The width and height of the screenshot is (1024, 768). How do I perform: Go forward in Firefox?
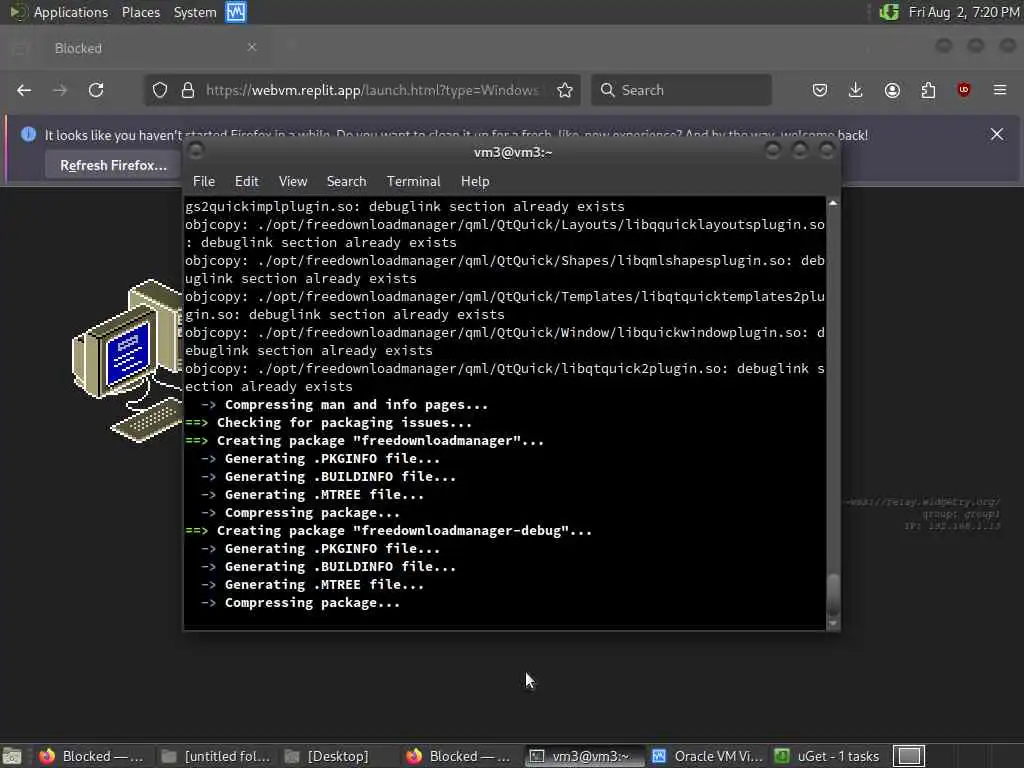click(x=60, y=90)
